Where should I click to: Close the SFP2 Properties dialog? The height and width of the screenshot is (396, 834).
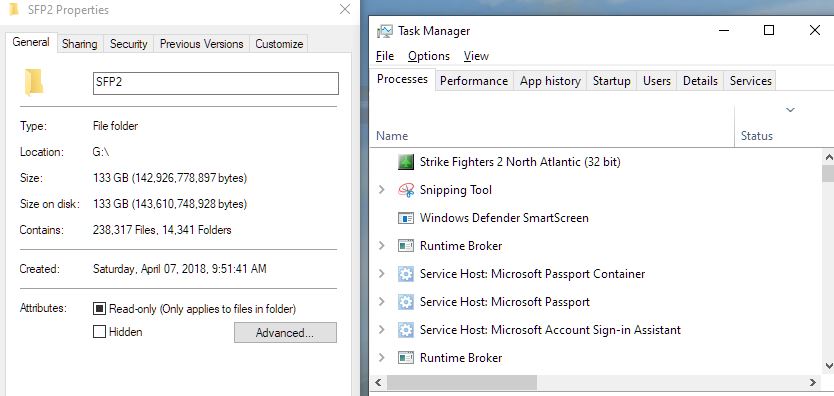click(345, 9)
